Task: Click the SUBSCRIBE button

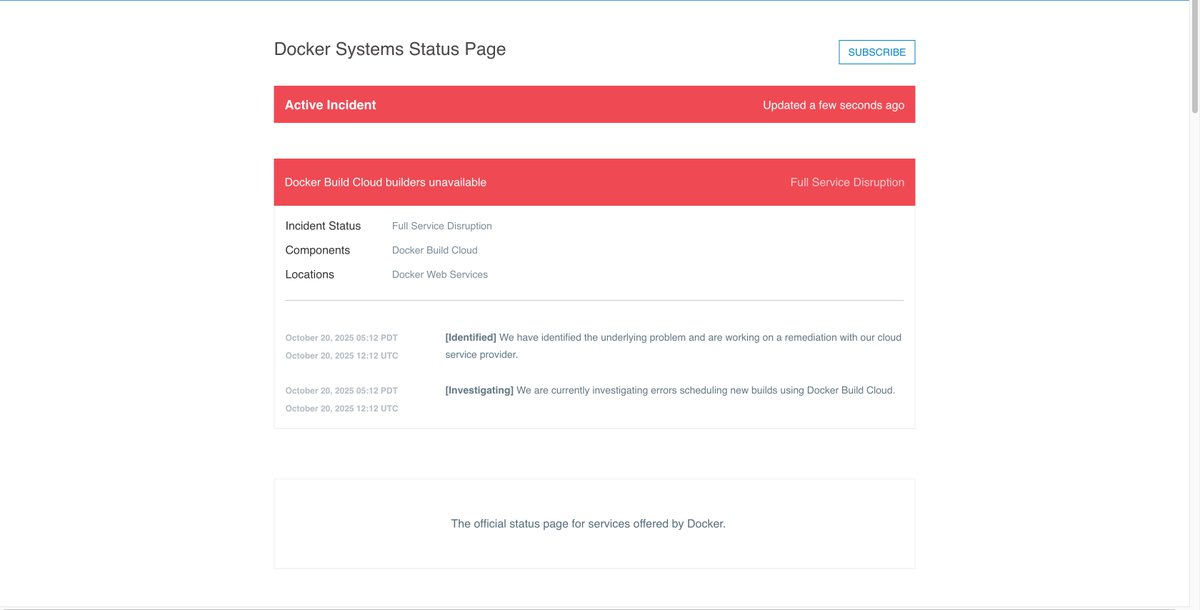Action: pyautogui.click(x=876, y=52)
